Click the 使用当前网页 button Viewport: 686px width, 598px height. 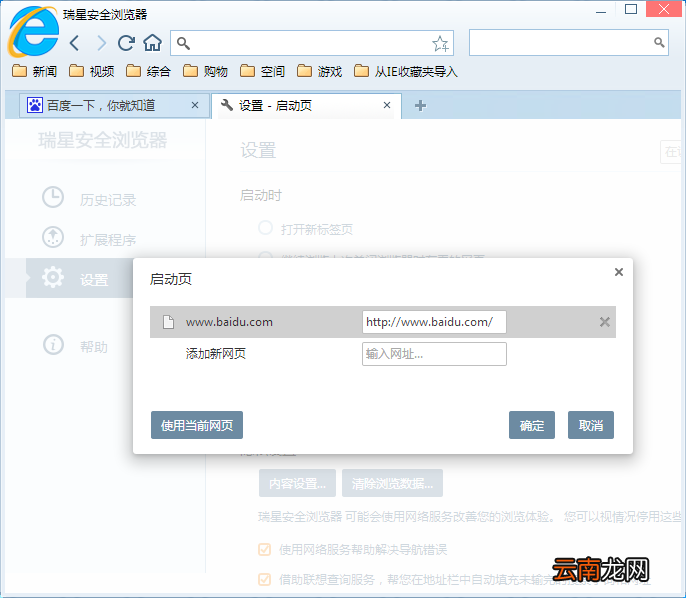click(x=197, y=425)
